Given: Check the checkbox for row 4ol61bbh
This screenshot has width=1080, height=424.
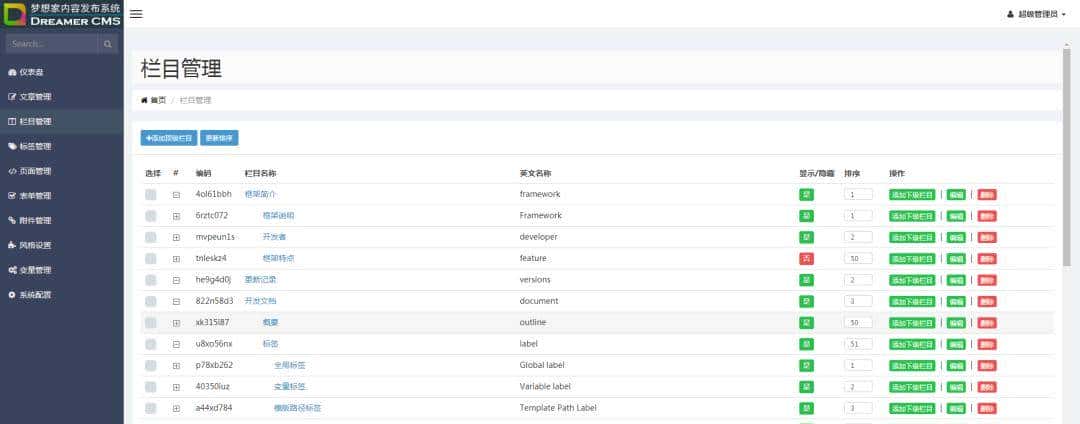Looking at the screenshot, I should [151, 195].
